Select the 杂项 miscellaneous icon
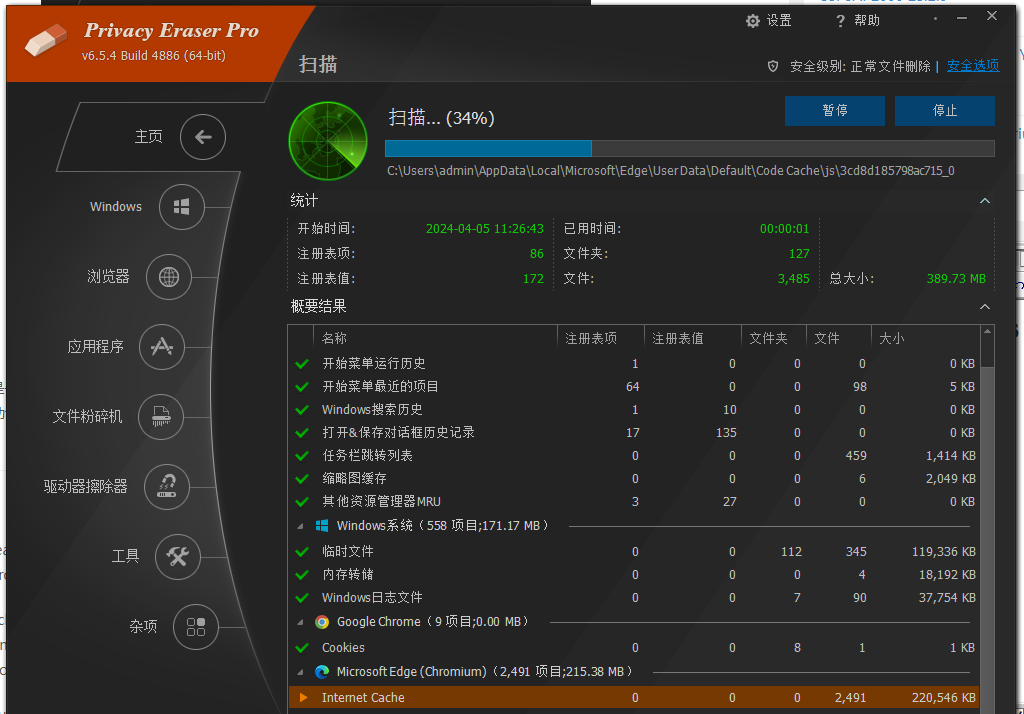Screen dimensions: 1024x714 pos(197,627)
